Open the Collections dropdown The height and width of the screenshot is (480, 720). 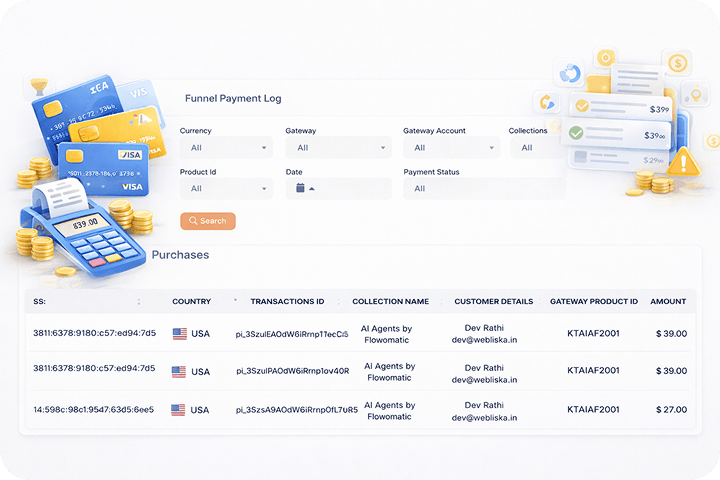[538, 148]
